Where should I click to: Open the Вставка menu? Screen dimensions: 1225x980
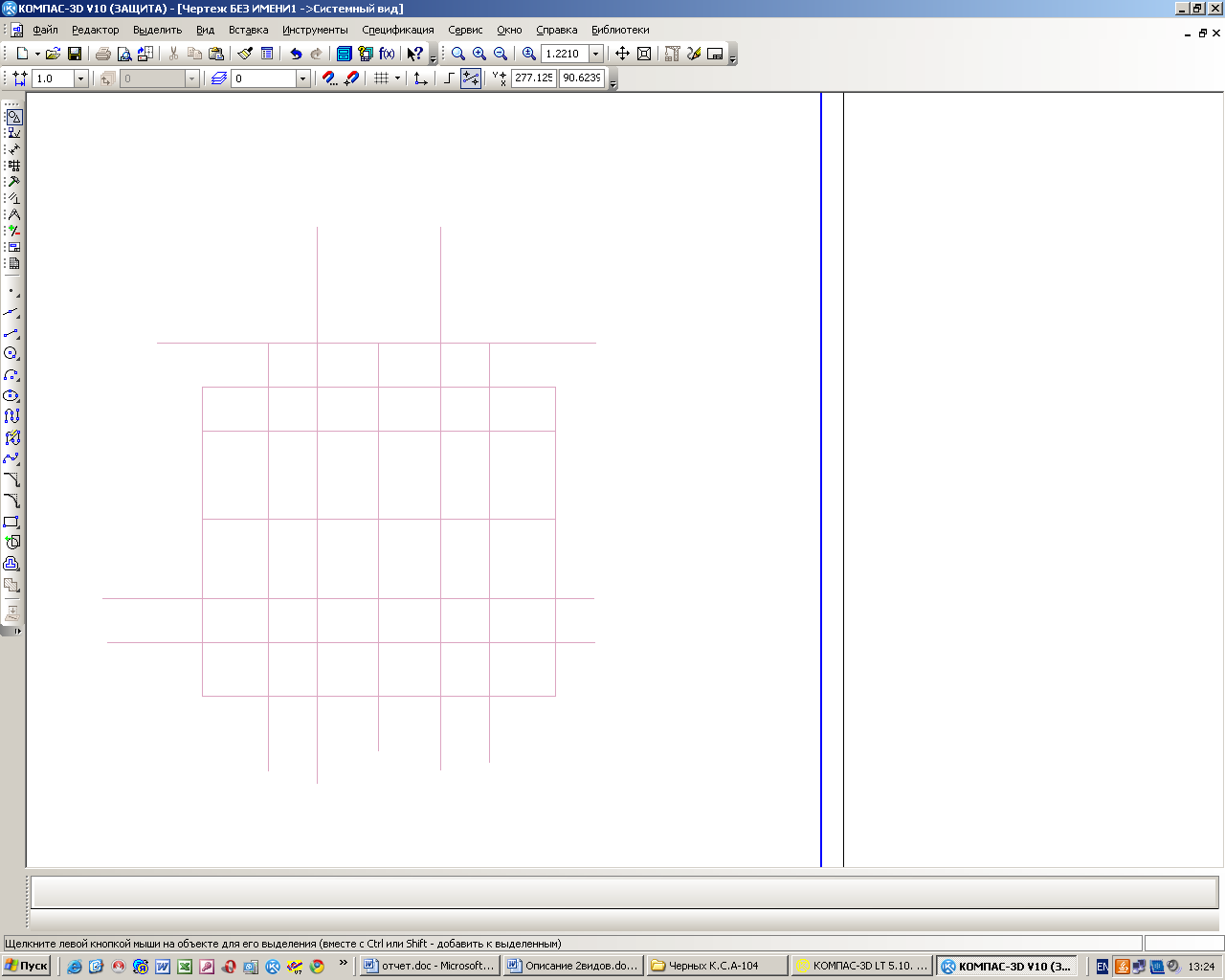pos(248,30)
